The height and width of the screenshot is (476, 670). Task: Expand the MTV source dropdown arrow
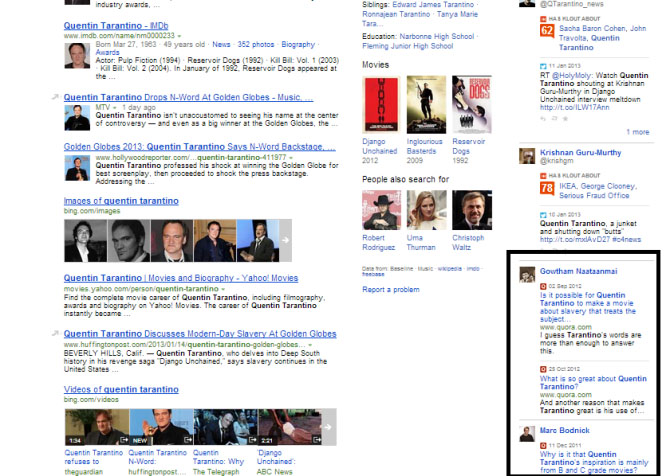115,107
